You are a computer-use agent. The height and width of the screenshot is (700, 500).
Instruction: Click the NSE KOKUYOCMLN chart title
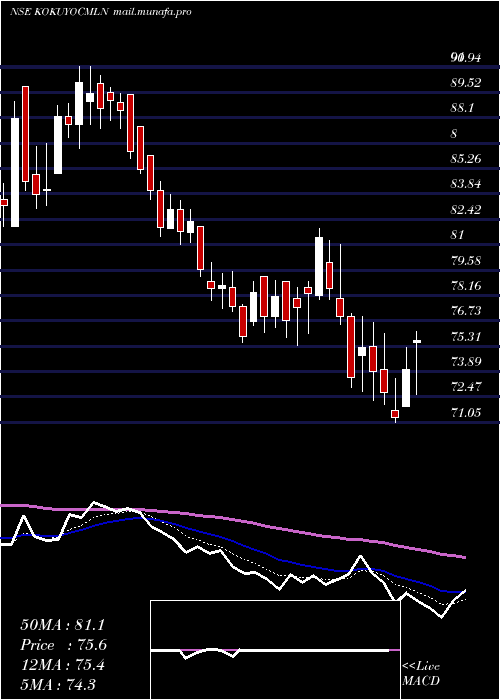[x=58, y=12]
